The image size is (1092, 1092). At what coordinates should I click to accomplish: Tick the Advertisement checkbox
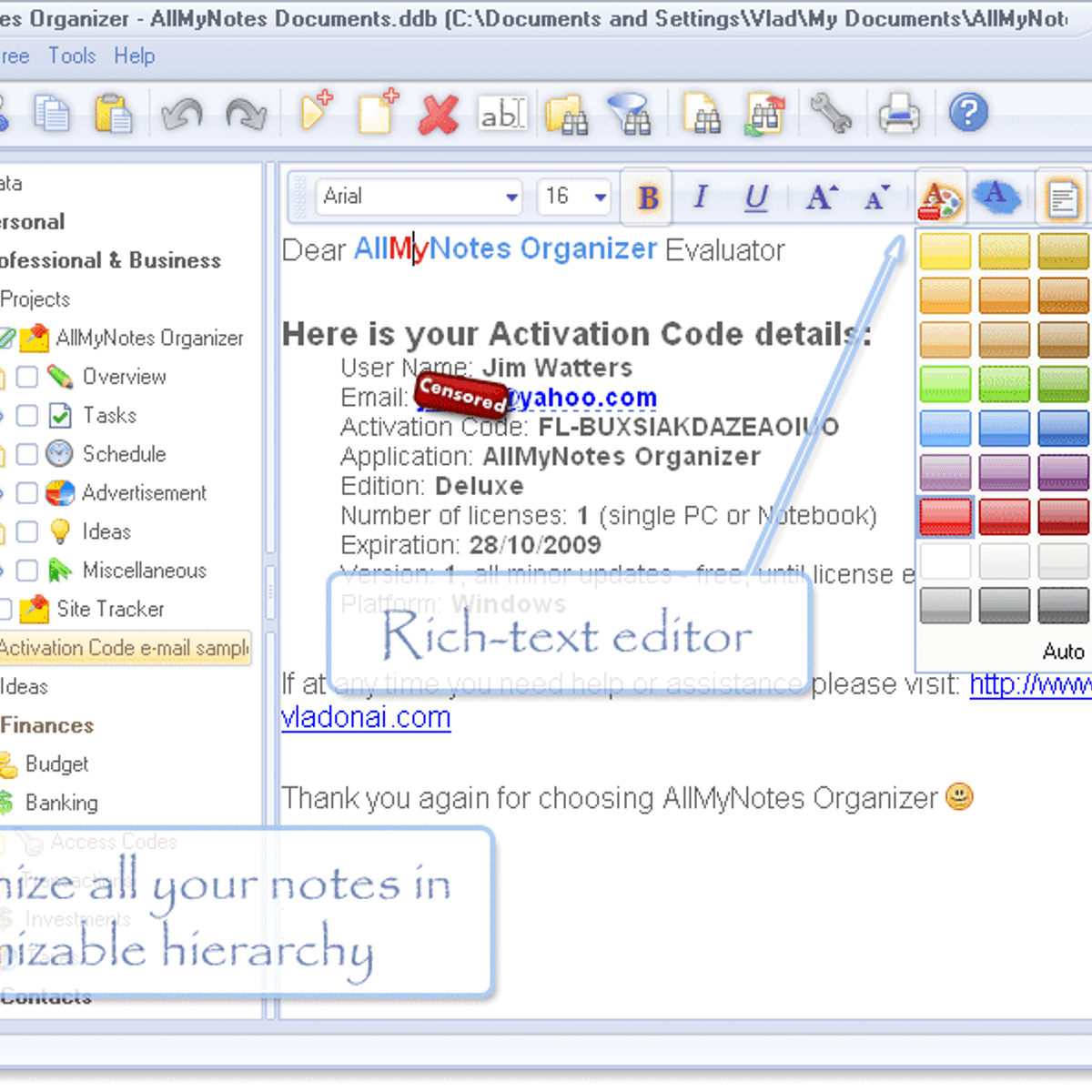(x=27, y=493)
